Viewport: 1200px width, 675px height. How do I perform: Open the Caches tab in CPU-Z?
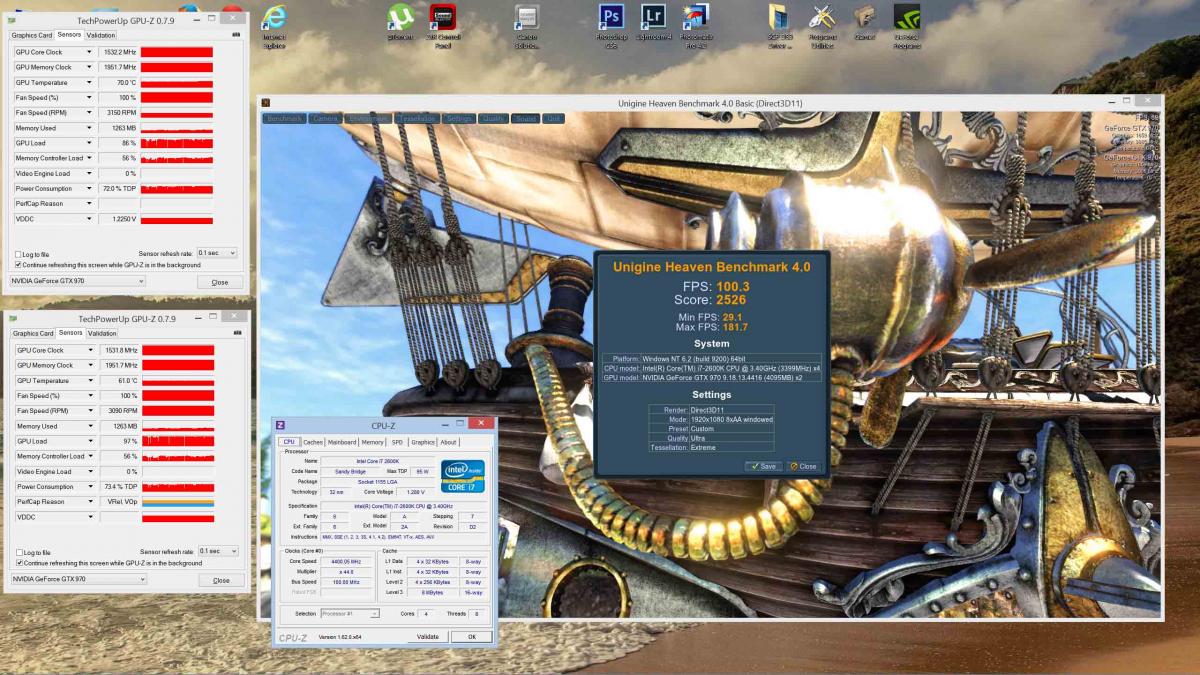point(313,442)
